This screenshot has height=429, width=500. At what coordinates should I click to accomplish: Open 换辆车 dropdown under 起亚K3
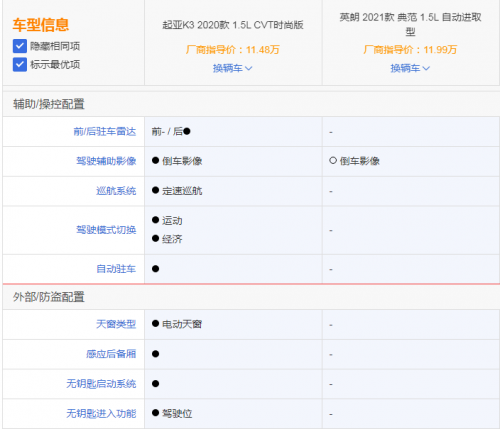[233, 68]
